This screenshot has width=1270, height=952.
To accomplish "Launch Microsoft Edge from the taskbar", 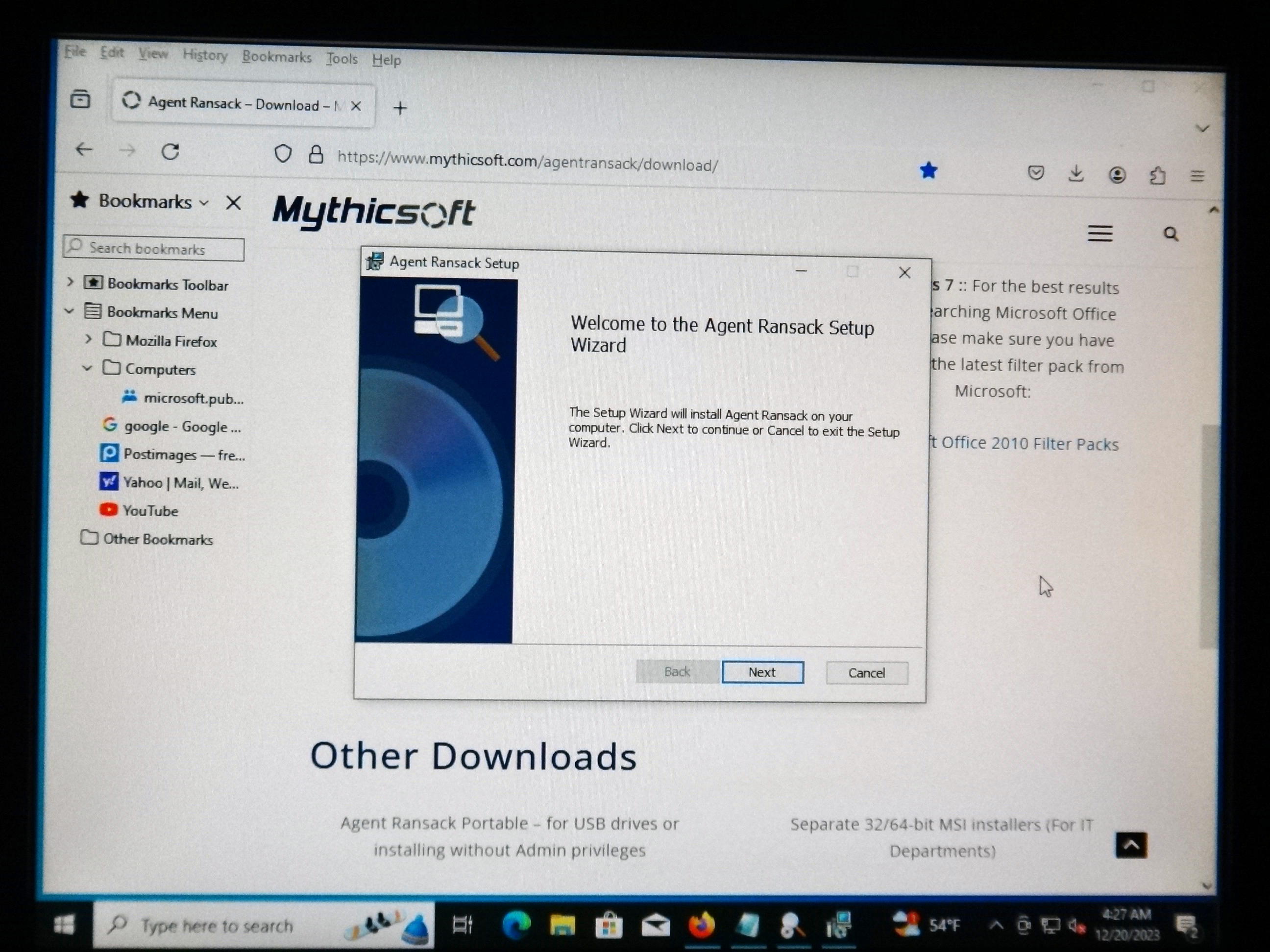I will (x=516, y=925).
